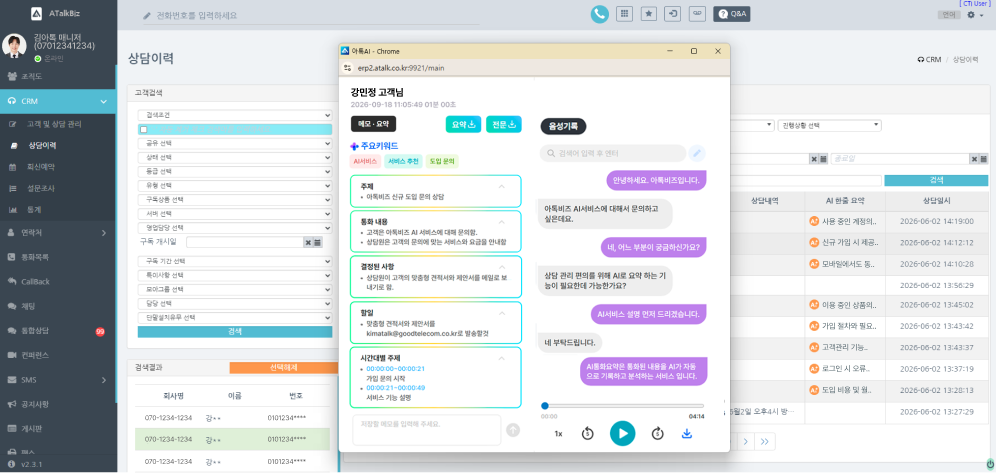Click the 언어 language button

coord(949,15)
